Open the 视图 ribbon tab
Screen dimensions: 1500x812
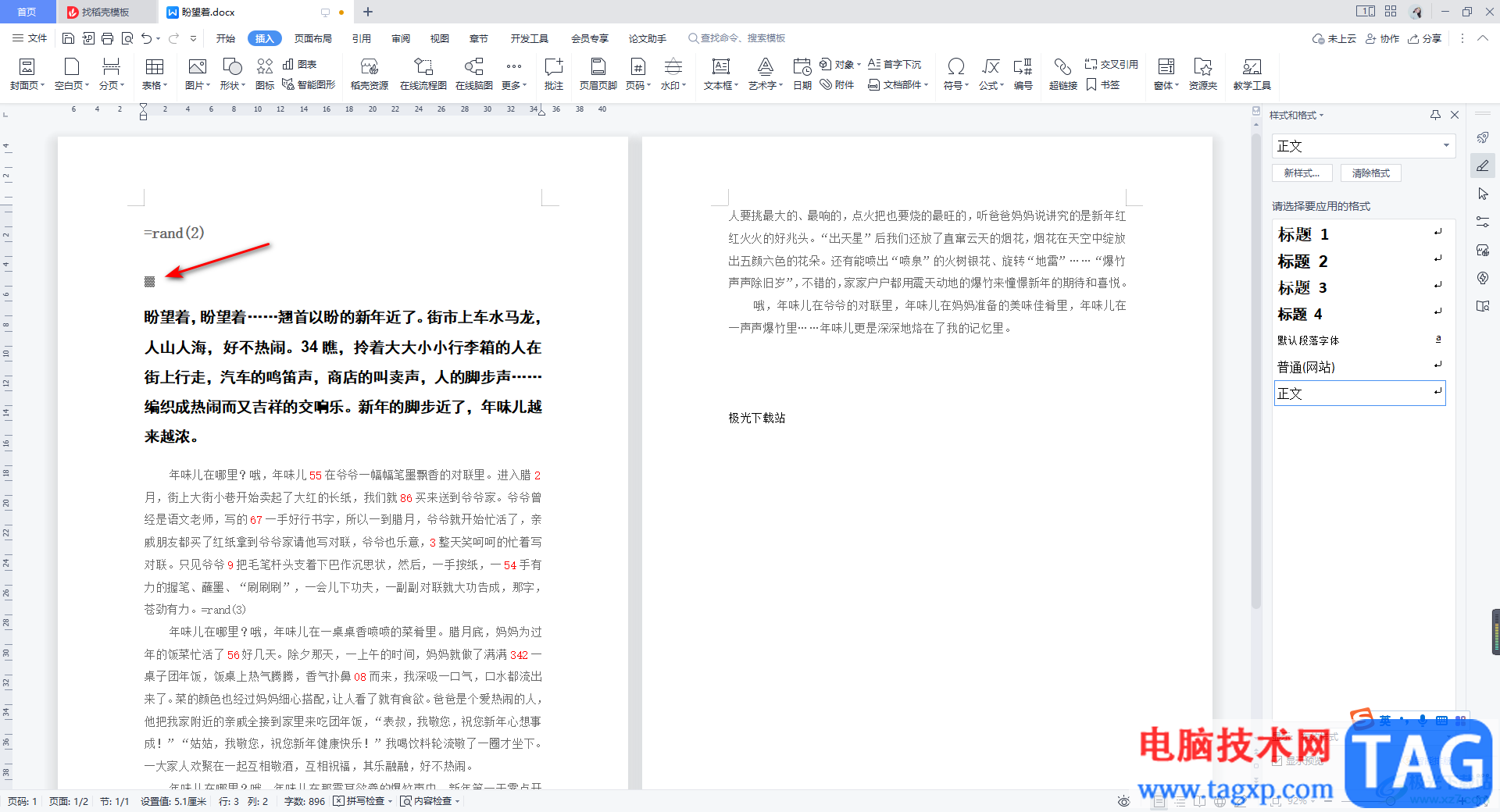pos(440,38)
